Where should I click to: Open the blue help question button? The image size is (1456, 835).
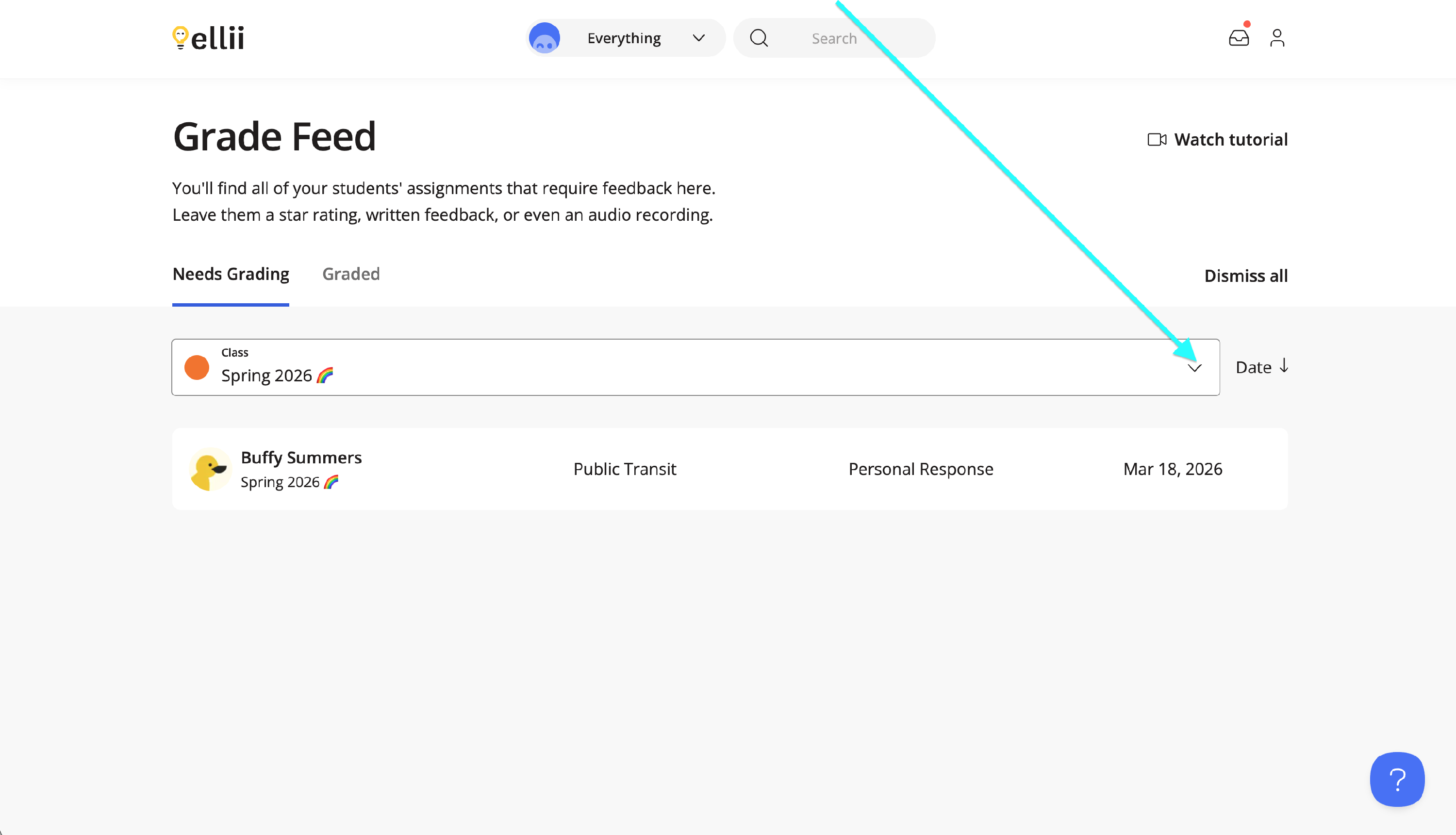[x=1397, y=779]
